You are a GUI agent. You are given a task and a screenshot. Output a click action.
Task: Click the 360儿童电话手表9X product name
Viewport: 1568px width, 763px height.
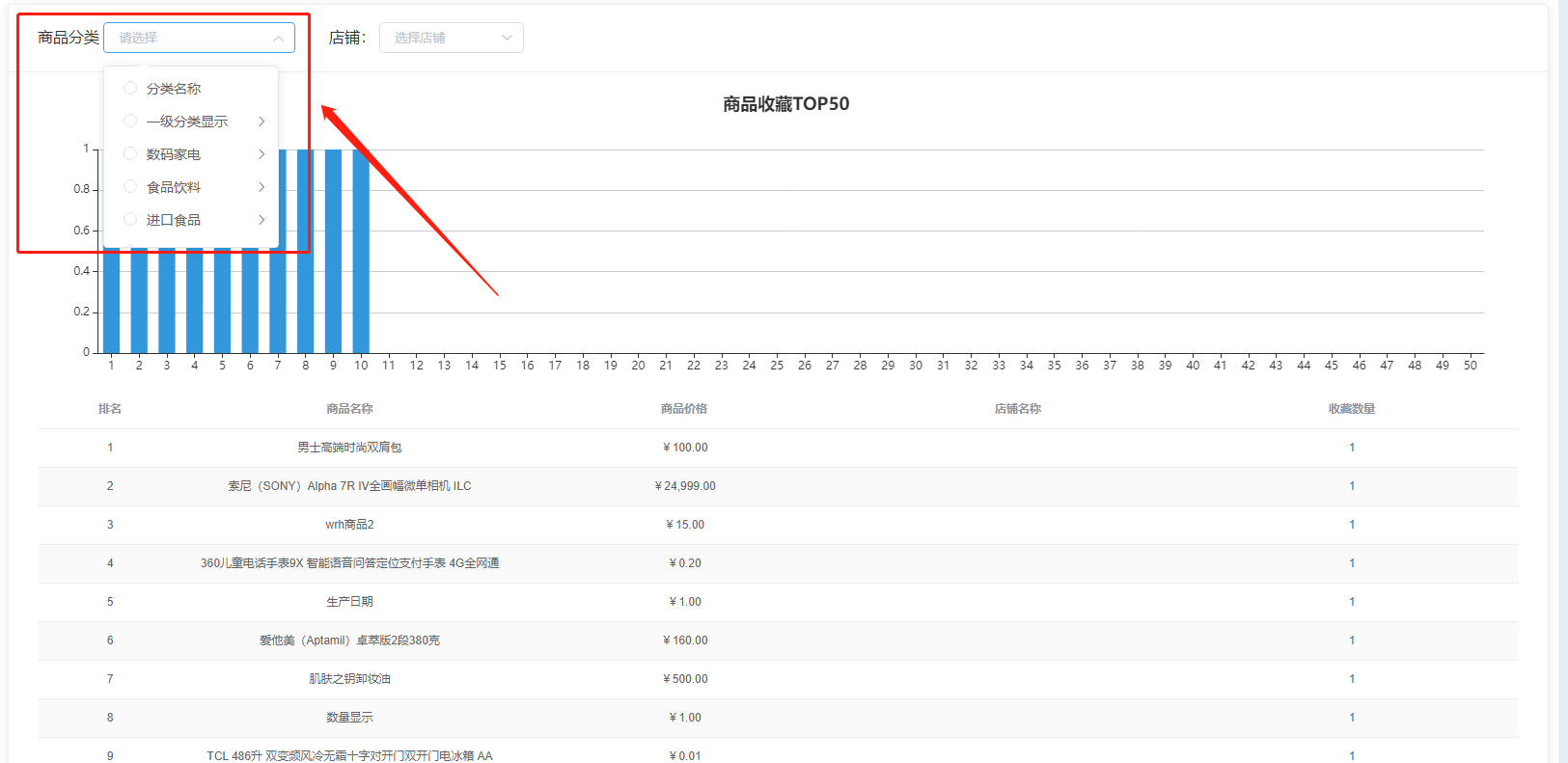pos(349,563)
